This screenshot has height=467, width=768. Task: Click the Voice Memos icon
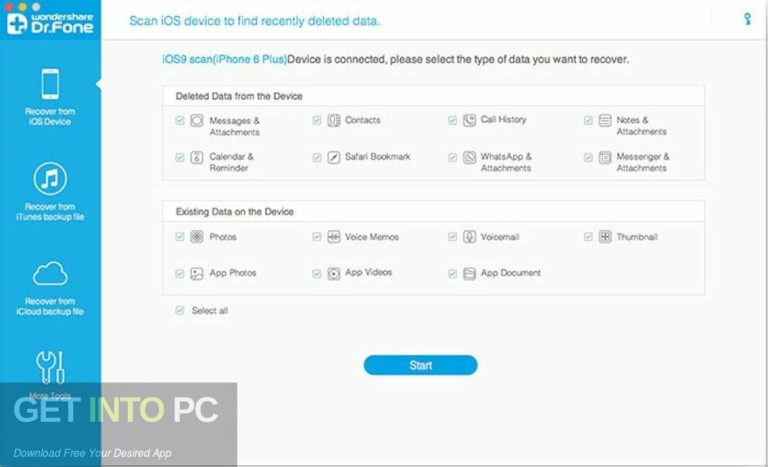pyautogui.click(x=333, y=237)
